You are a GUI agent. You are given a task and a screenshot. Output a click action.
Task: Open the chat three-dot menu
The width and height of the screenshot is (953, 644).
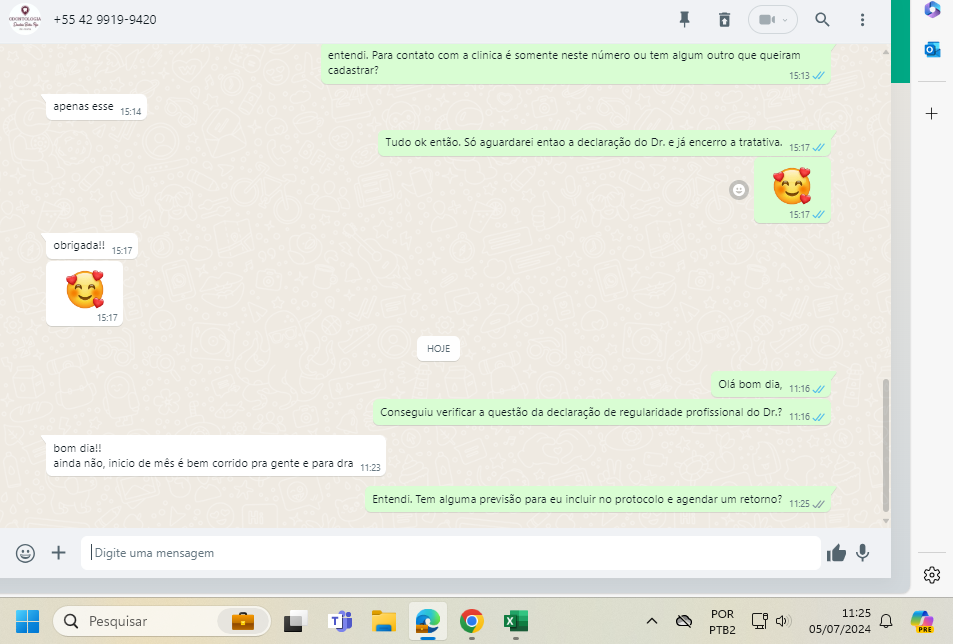click(862, 19)
